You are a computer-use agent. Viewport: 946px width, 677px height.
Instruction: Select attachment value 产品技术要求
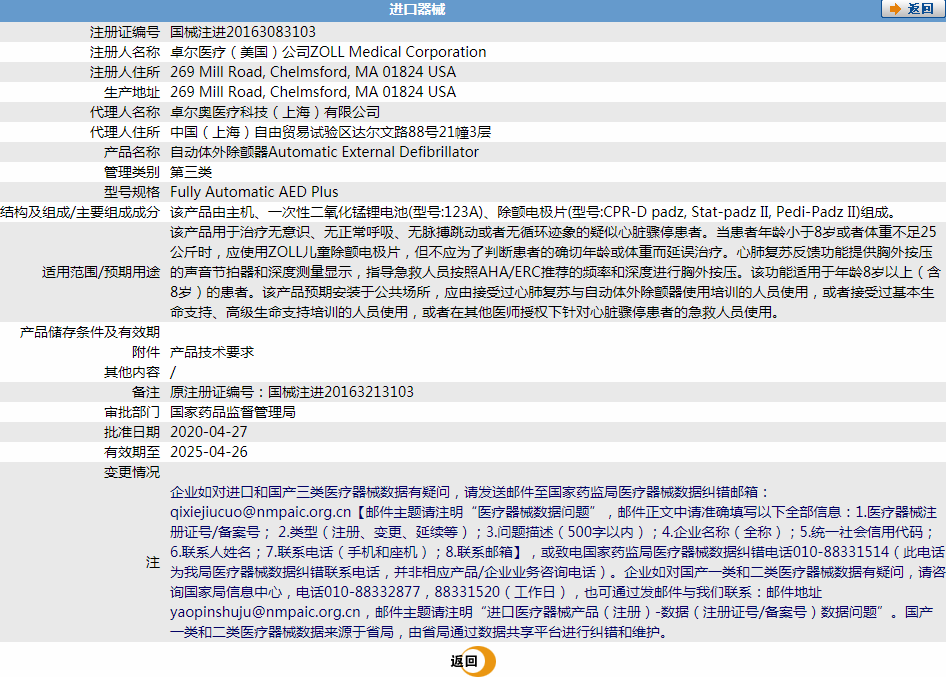click(x=212, y=352)
